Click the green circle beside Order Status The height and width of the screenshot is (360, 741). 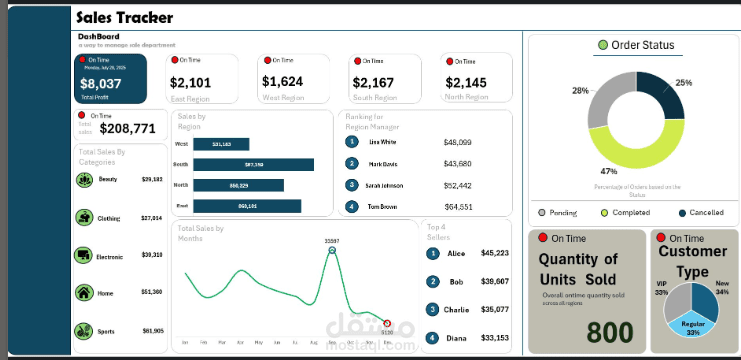click(603, 45)
